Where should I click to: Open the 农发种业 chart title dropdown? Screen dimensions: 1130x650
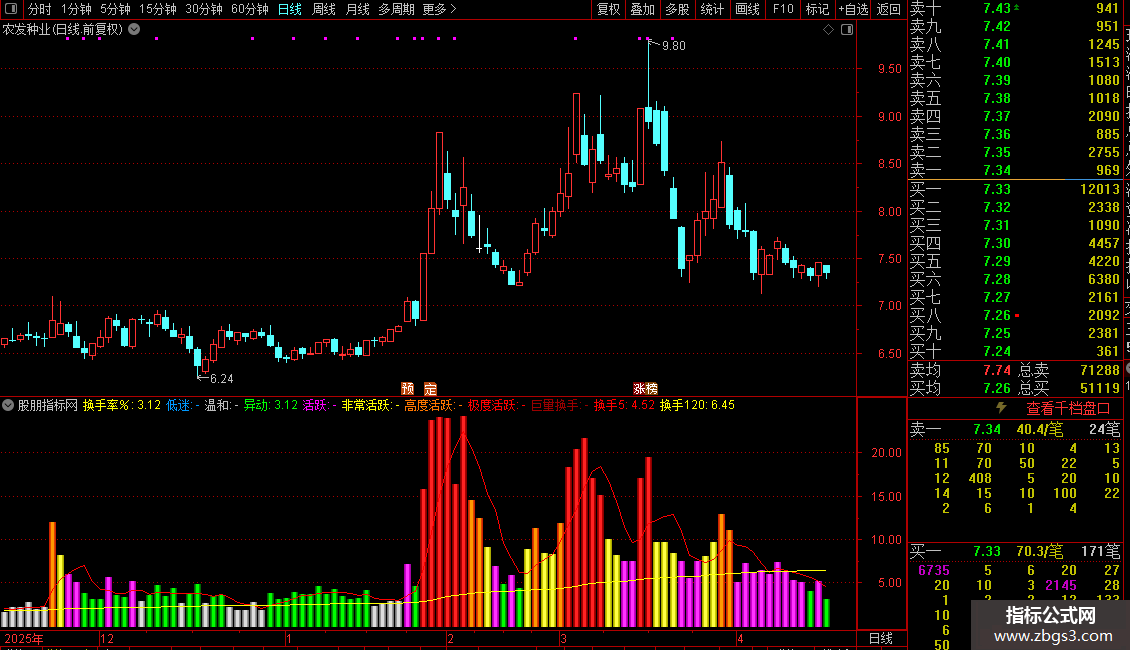point(134,30)
